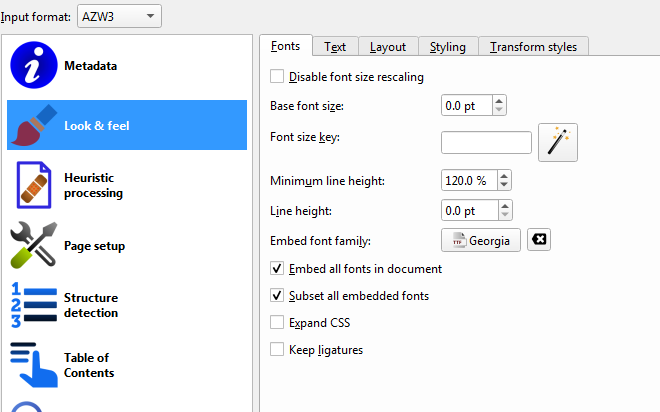Click into the Font size key field
660x412 pixels.
pyautogui.click(x=486, y=143)
